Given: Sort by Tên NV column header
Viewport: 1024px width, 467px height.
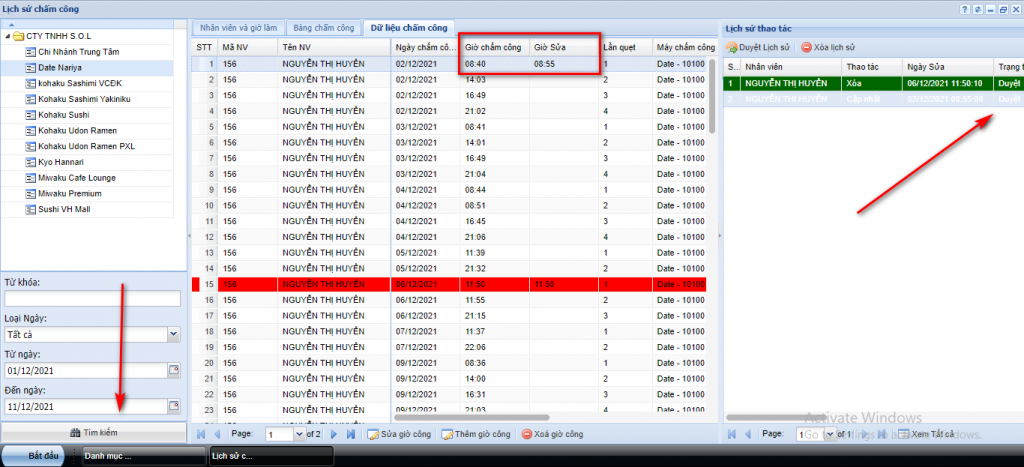Looking at the screenshot, I should click(x=334, y=47).
